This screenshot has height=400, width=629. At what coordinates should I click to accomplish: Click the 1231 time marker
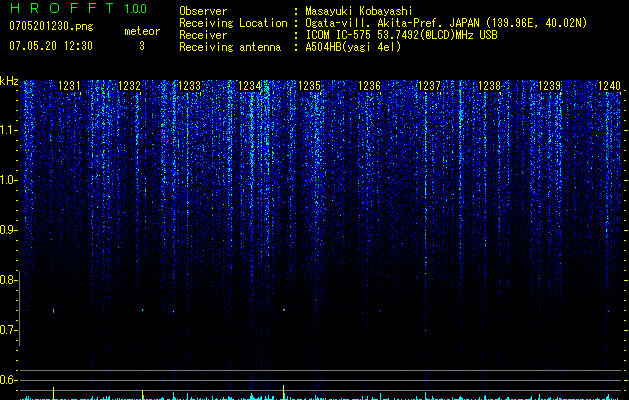[x=69, y=86]
